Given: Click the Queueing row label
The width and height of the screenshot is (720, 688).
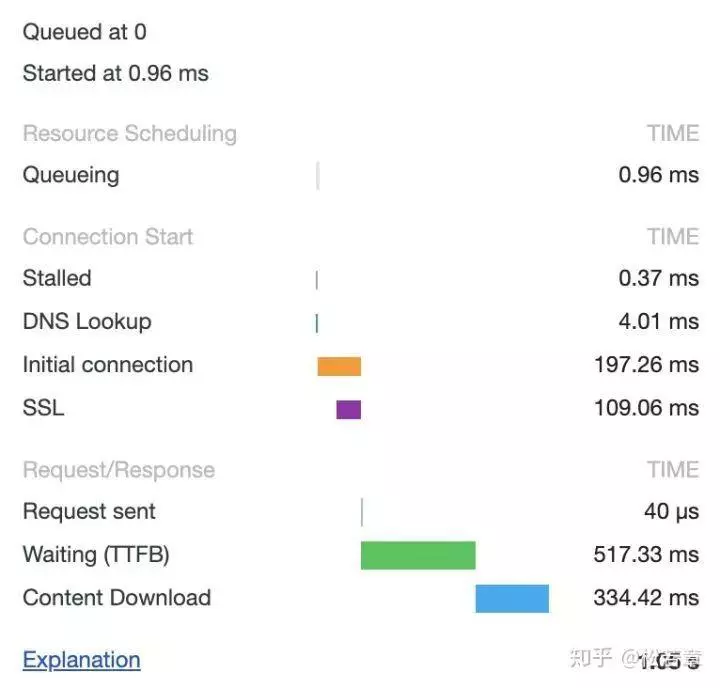Looking at the screenshot, I should [x=71, y=175].
